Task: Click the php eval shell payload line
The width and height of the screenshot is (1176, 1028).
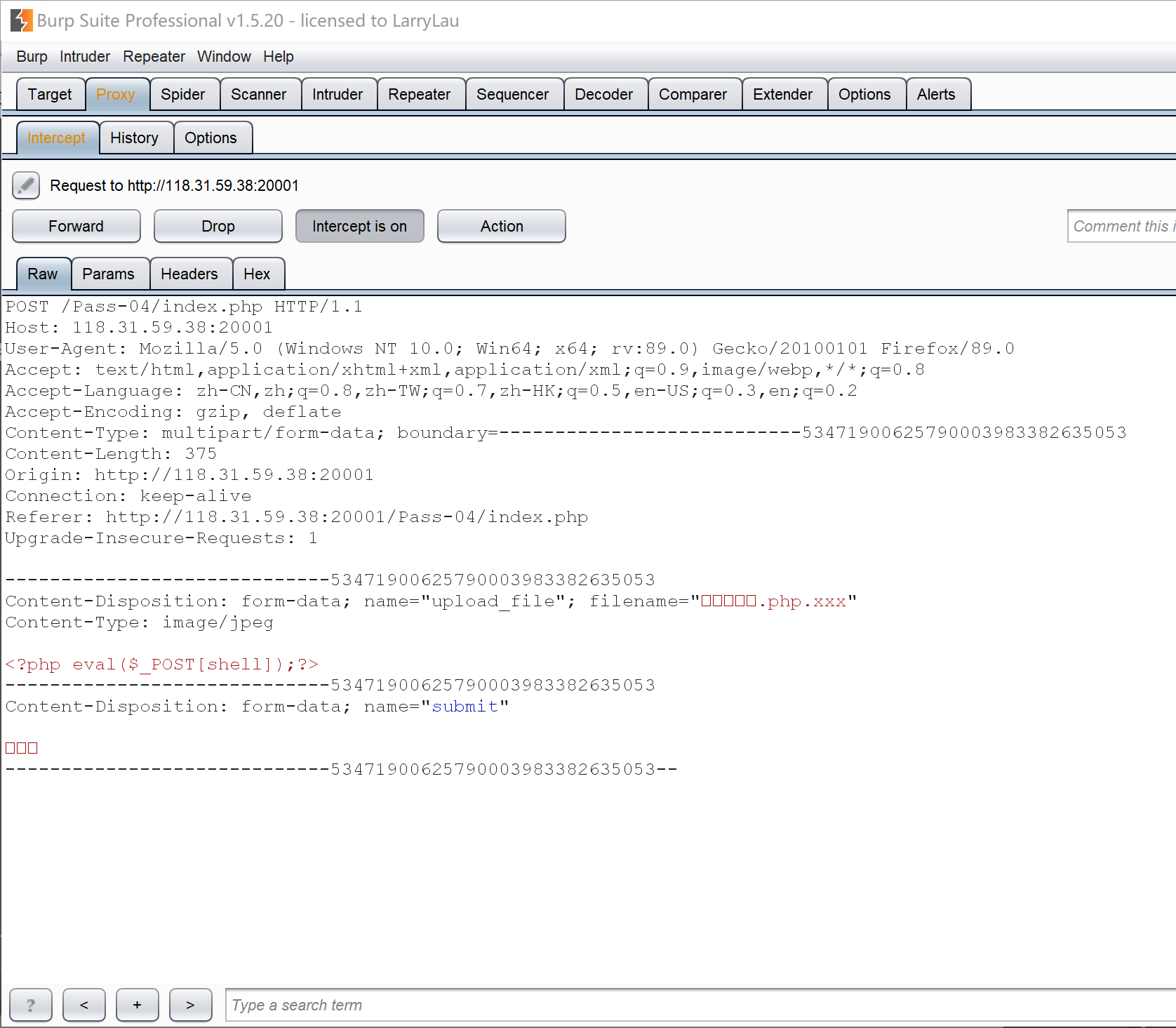Action: coord(162,665)
